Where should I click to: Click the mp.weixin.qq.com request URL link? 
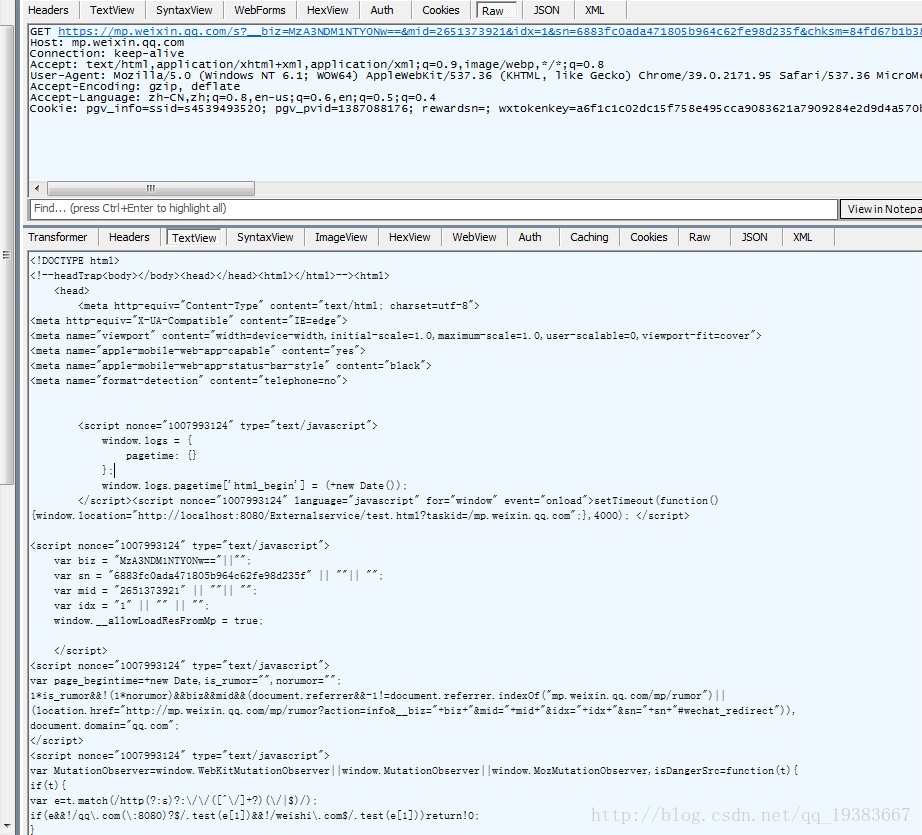pos(489,31)
